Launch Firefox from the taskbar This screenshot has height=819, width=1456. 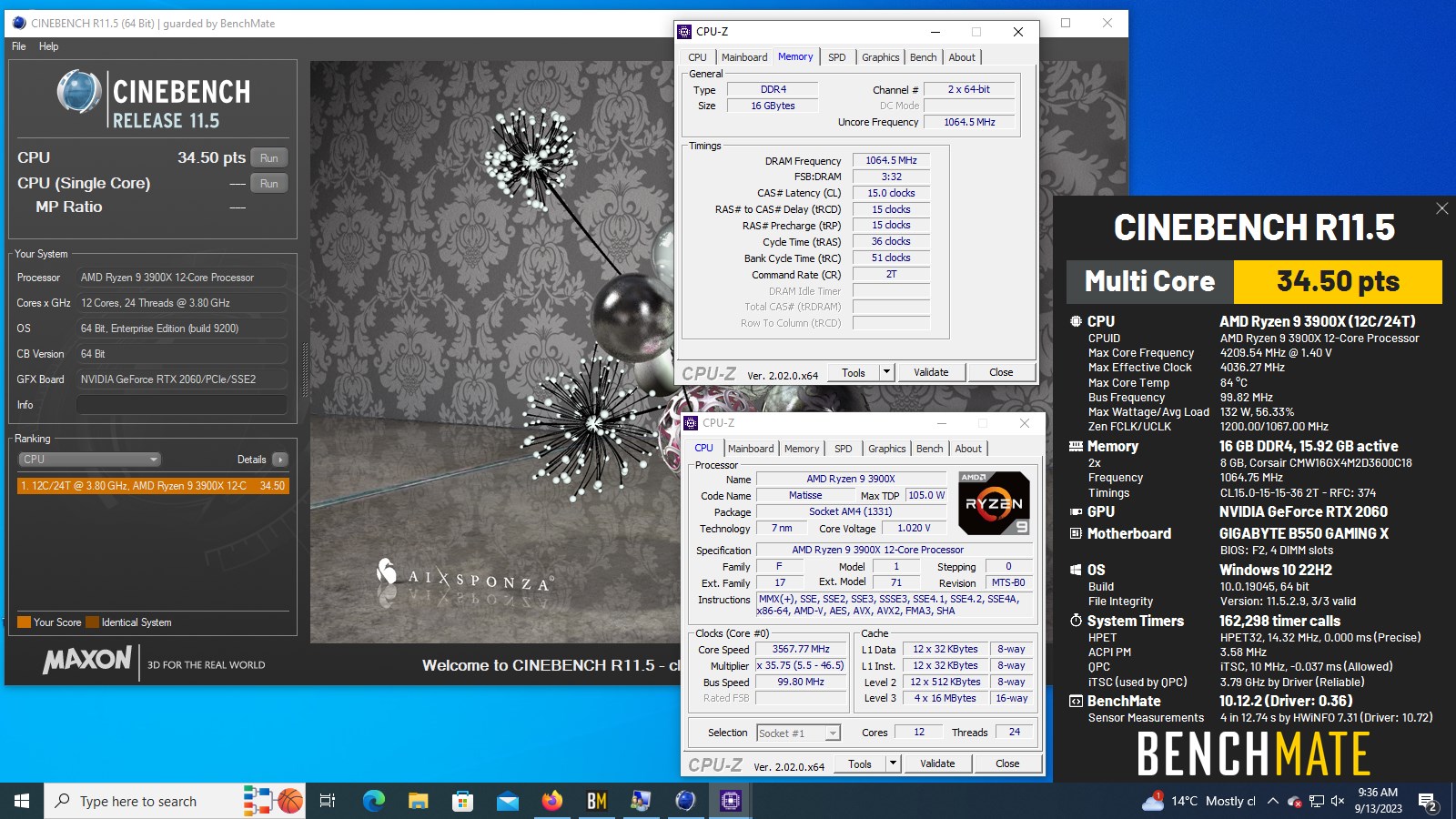point(552,801)
